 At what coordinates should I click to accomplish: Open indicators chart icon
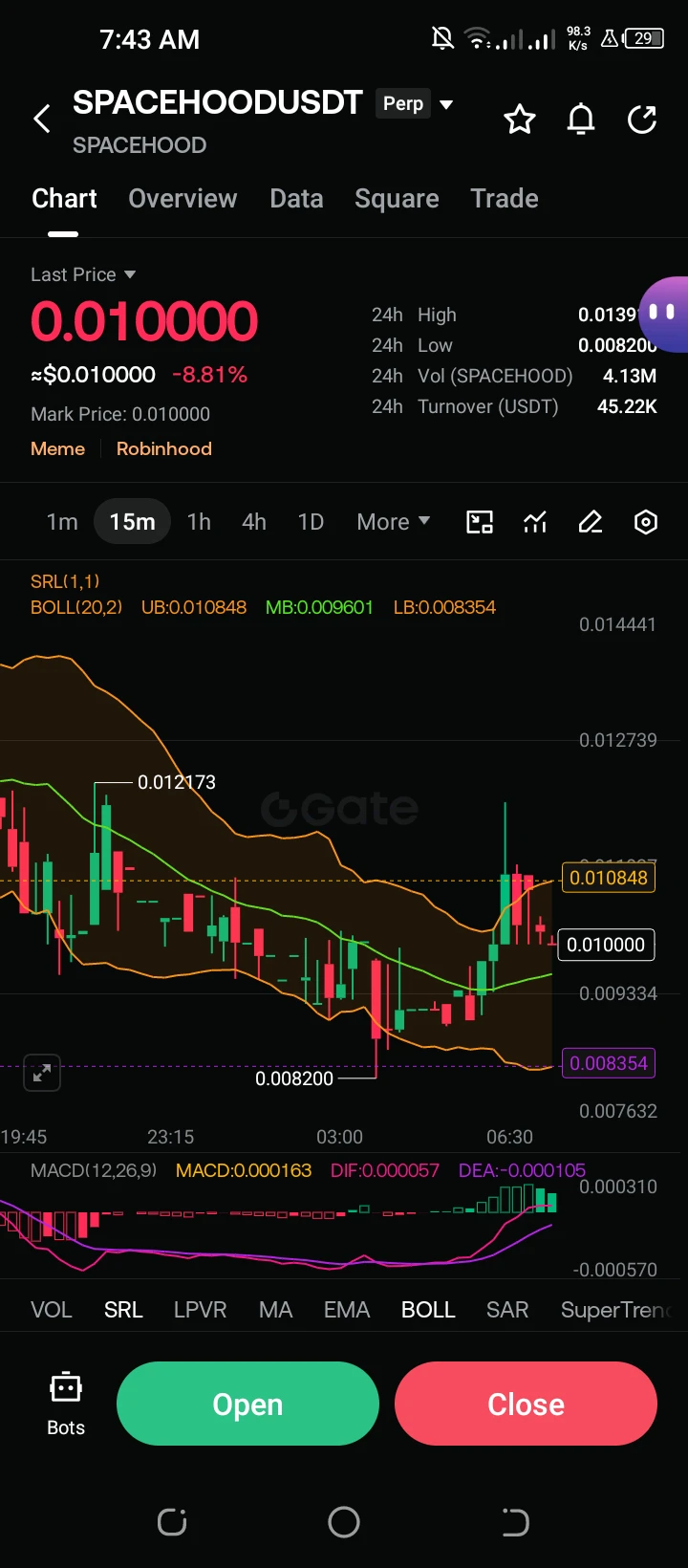pyautogui.click(x=535, y=522)
